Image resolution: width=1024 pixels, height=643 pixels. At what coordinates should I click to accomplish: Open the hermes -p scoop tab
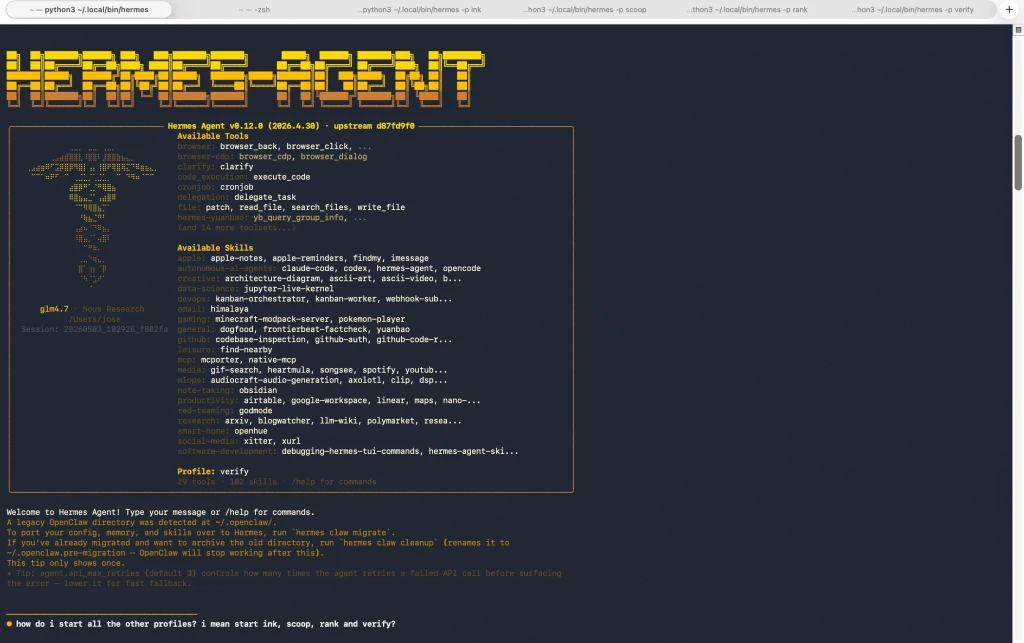click(x=584, y=10)
